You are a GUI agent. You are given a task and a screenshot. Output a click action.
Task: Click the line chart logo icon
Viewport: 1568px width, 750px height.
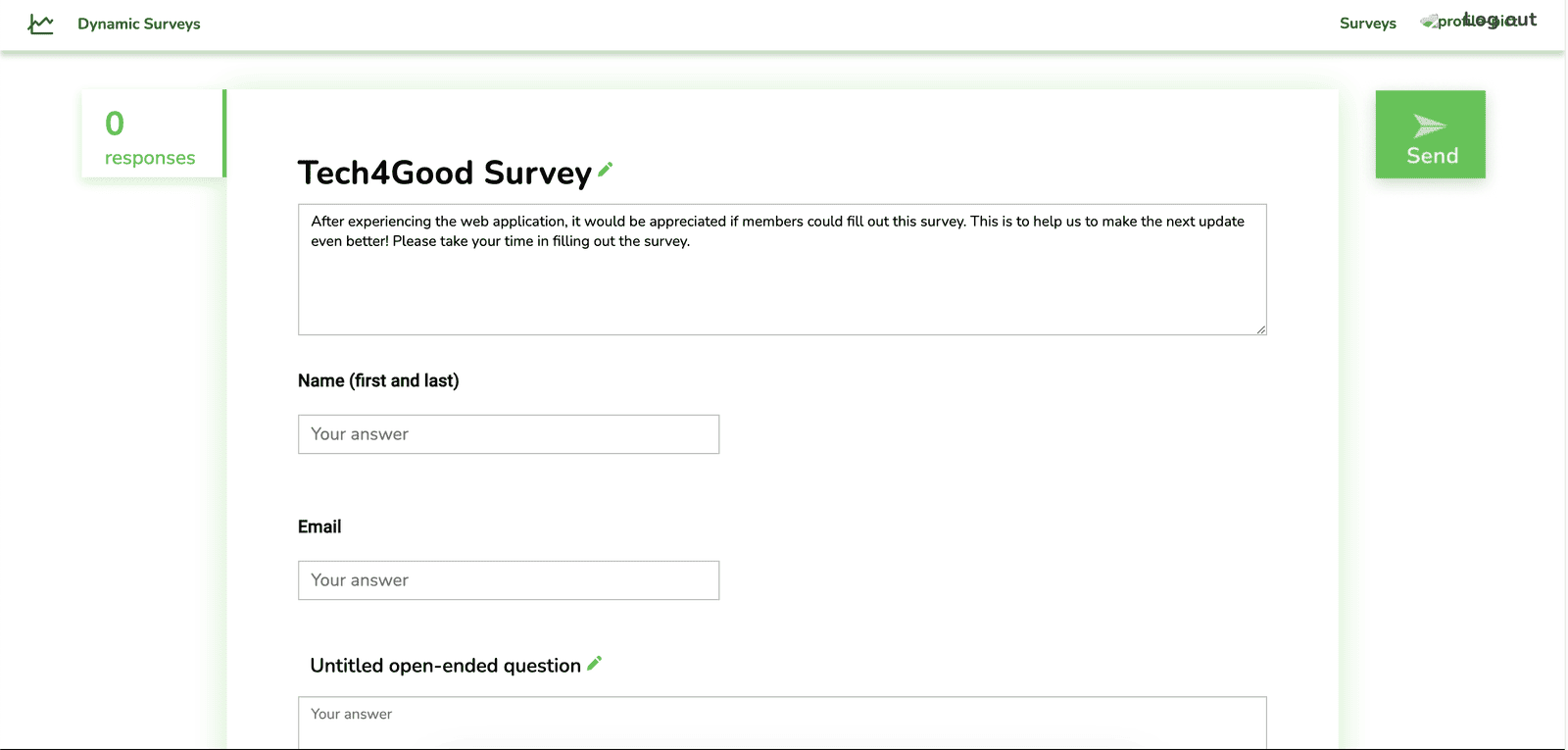[x=40, y=24]
